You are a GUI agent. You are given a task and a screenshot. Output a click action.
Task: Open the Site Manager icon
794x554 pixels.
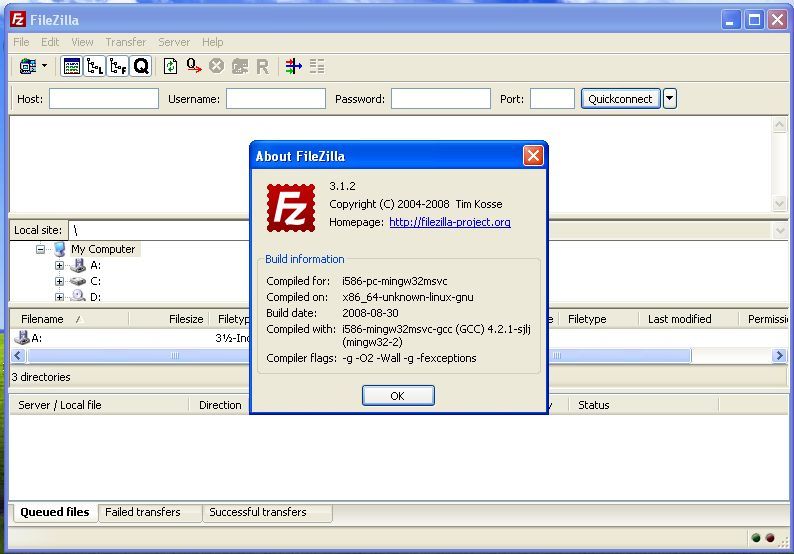click(x=28, y=66)
